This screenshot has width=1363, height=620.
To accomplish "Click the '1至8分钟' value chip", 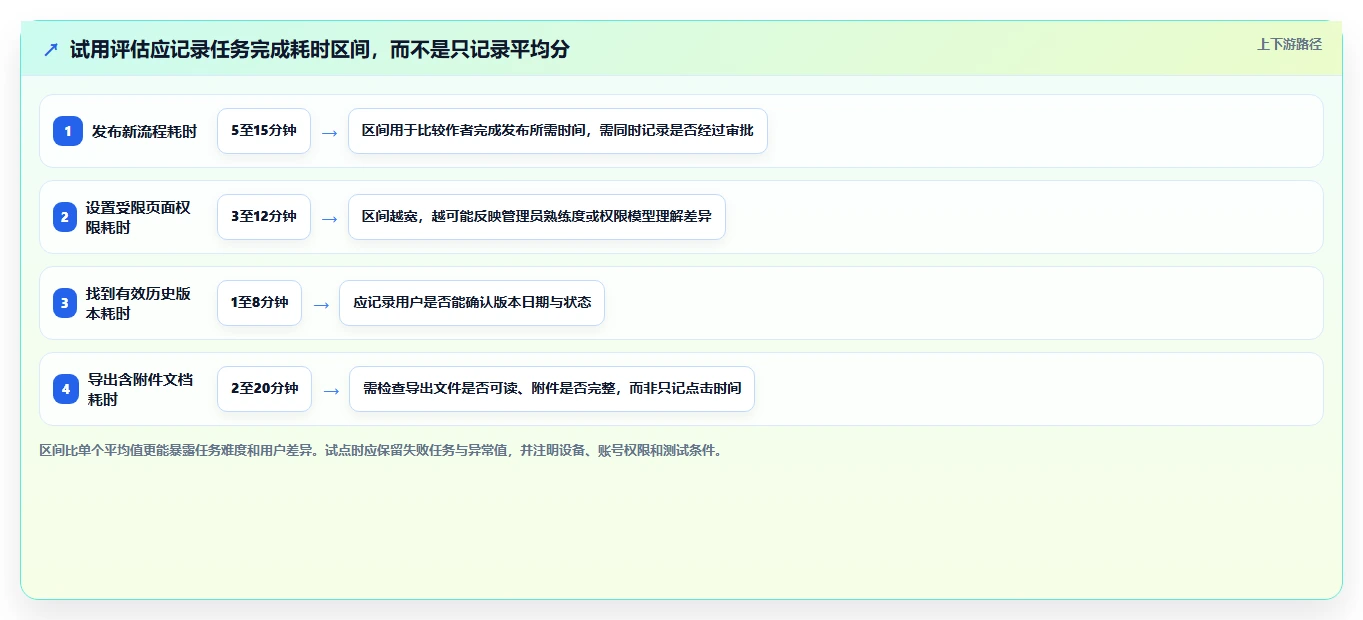I will [259, 303].
